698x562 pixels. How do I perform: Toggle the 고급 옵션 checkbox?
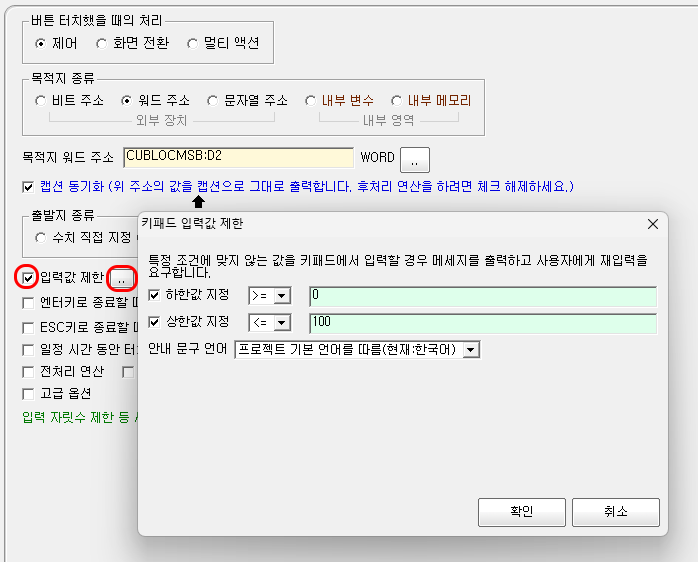(x=28, y=394)
